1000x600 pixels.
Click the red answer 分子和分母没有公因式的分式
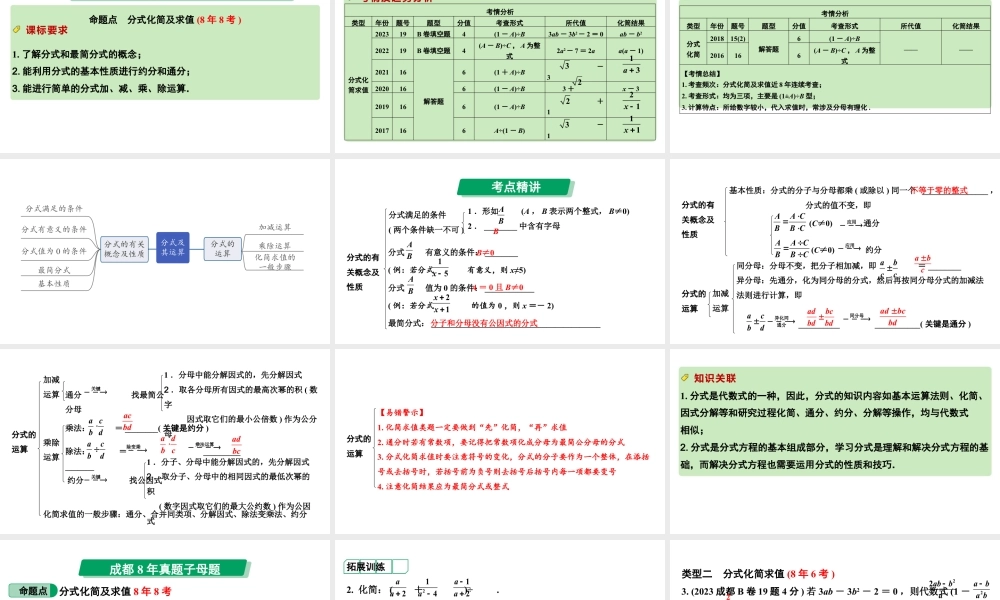pyautogui.click(x=484, y=323)
